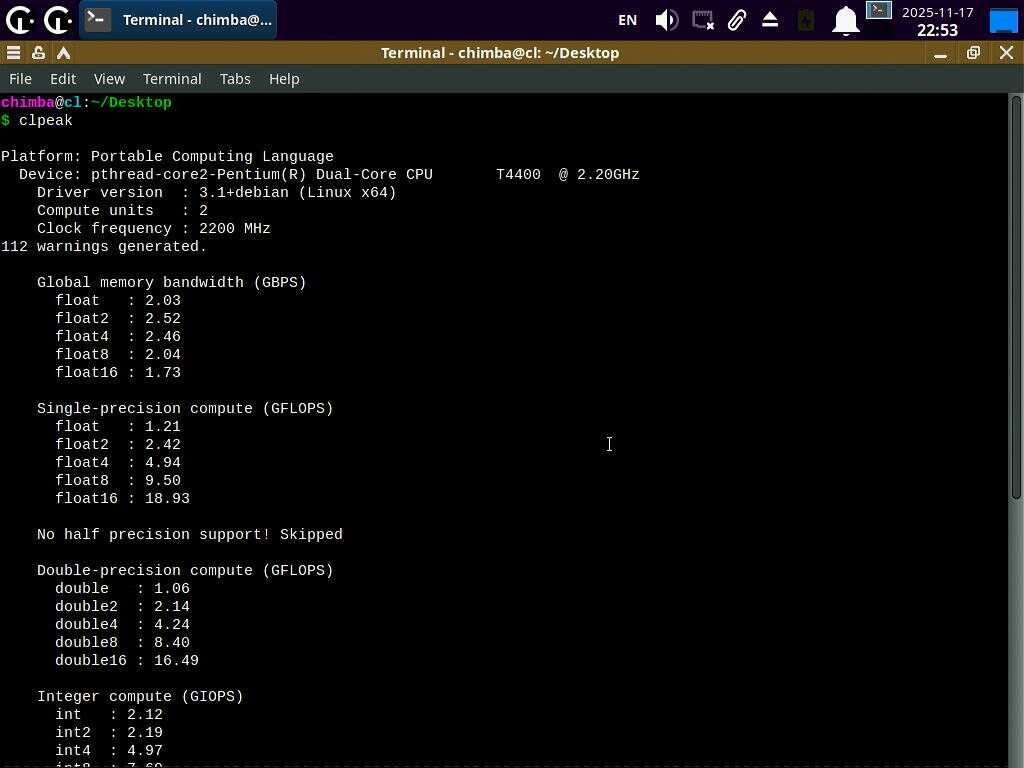Click the terminal vertical scrollbar handle
The height and width of the screenshot is (768, 1024).
pyautogui.click(x=1016, y=297)
